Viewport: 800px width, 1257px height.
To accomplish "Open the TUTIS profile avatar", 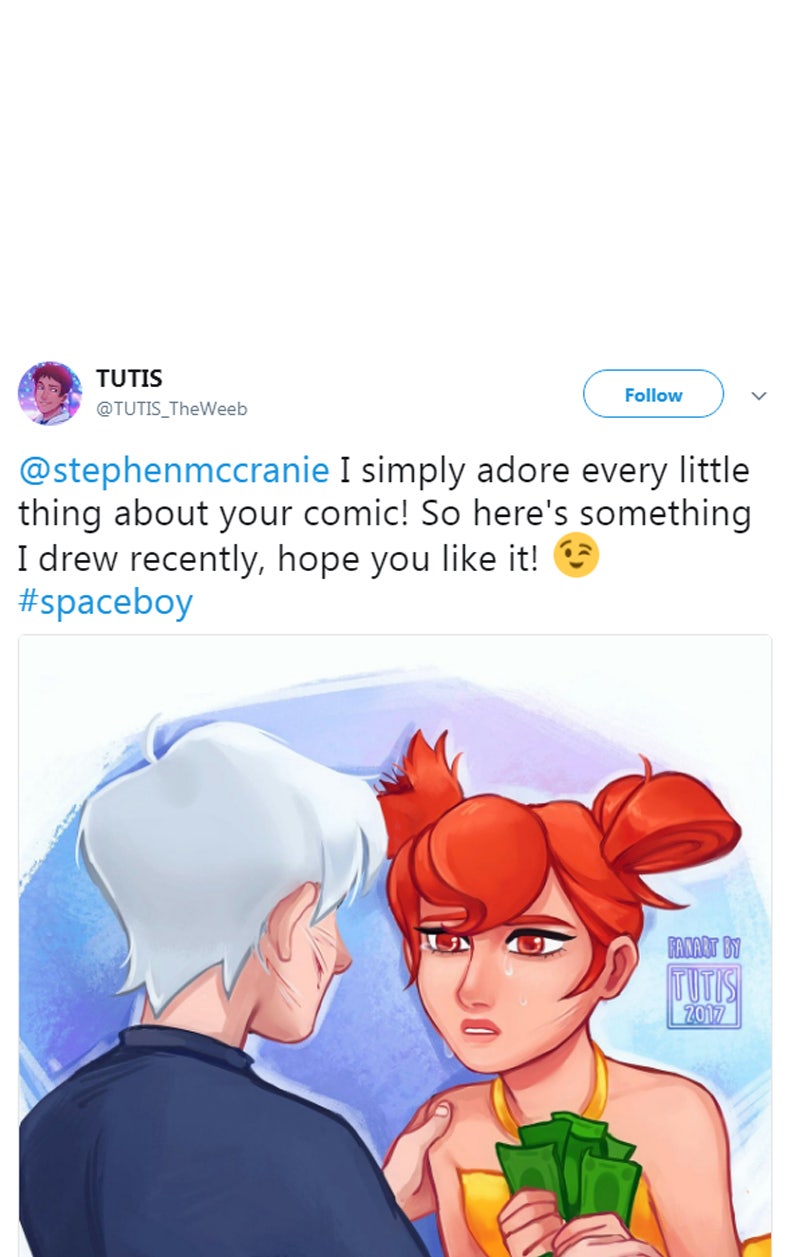I will pos(50,394).
